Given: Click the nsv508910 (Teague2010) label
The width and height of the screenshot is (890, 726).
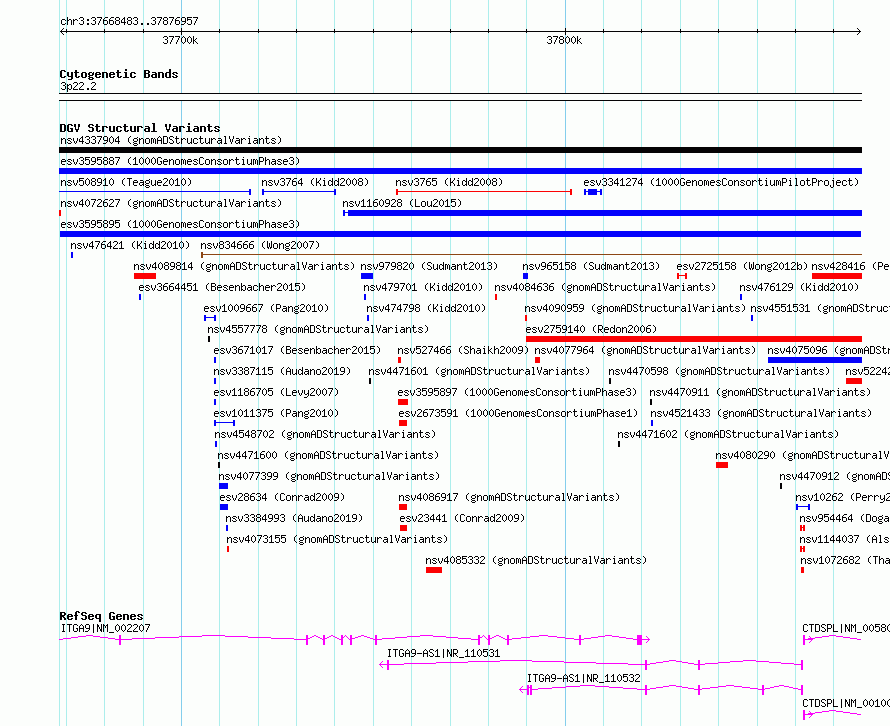Looking at the screenshot, I should pos(126,182).
